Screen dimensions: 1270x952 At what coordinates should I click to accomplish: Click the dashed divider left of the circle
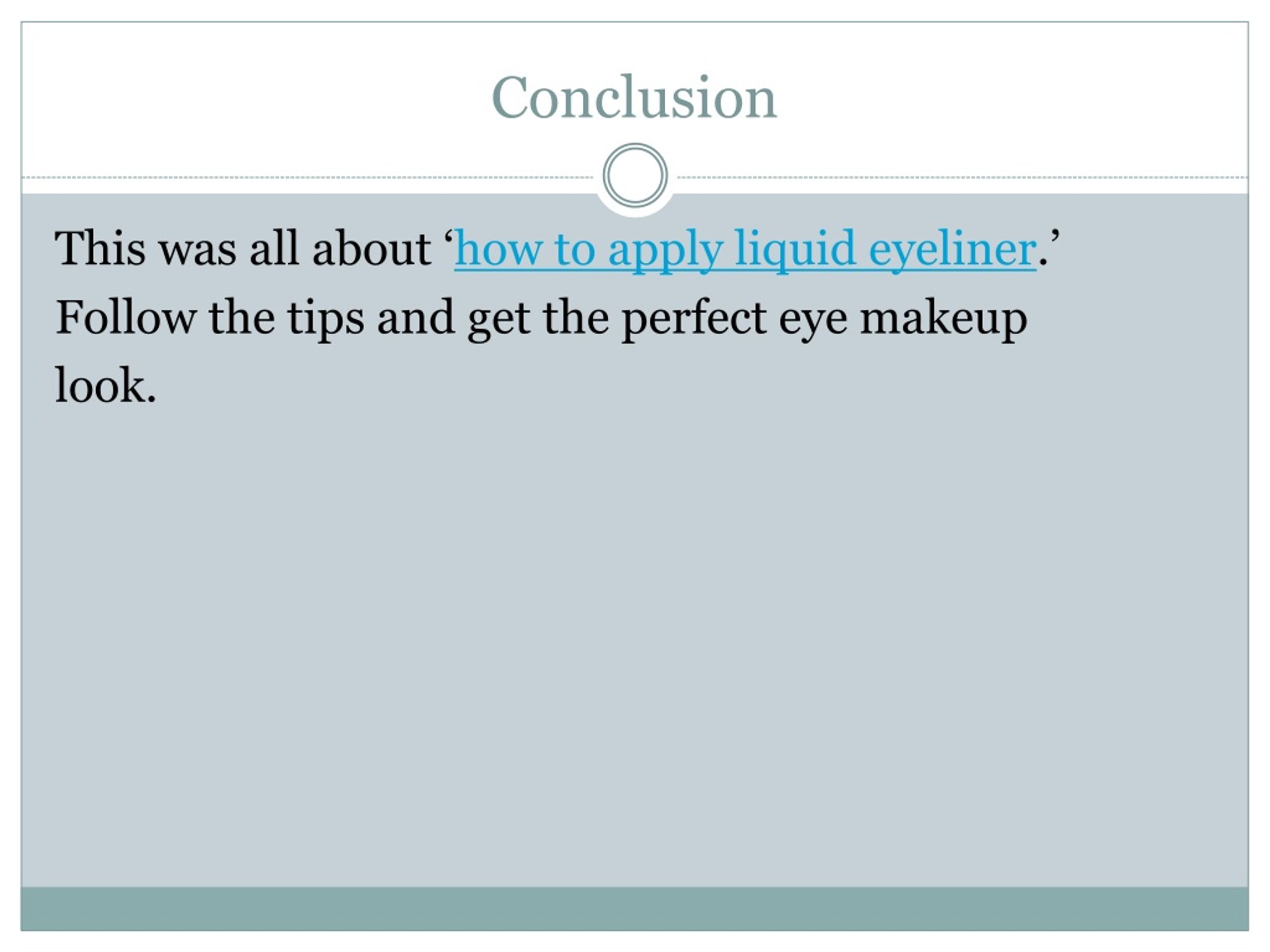click(307, 178)
